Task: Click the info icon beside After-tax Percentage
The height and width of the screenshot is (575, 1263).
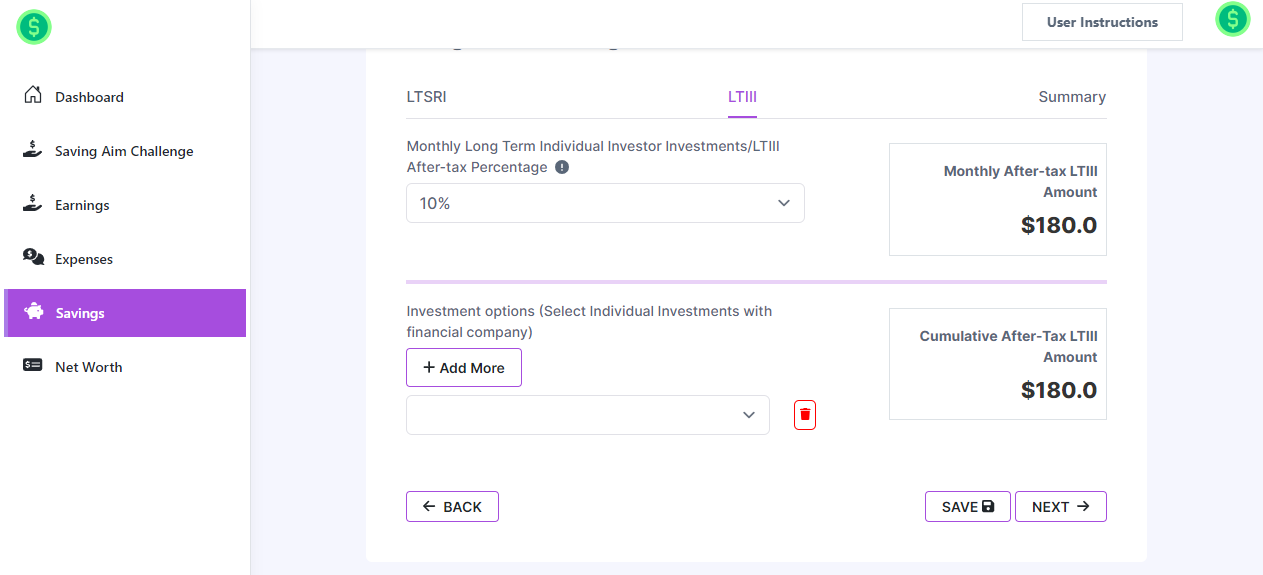Action: point(562,167)
